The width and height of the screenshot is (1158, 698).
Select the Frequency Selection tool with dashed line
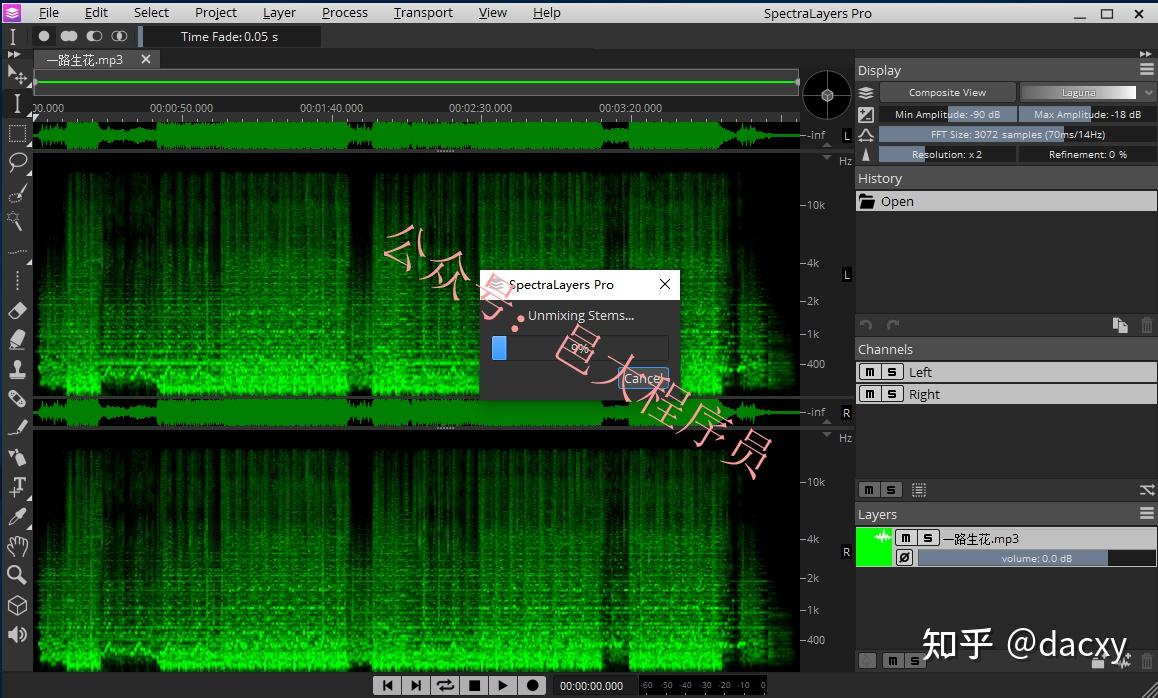[x=16, y=252]
